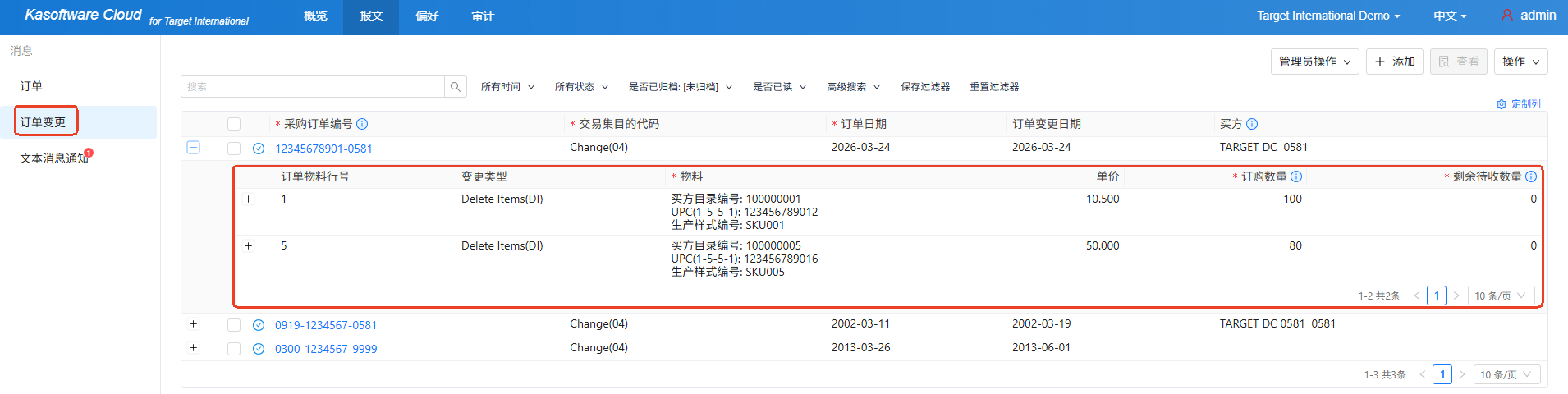Open 文本消息通知 in the sidebar

(x=54, y=158)
